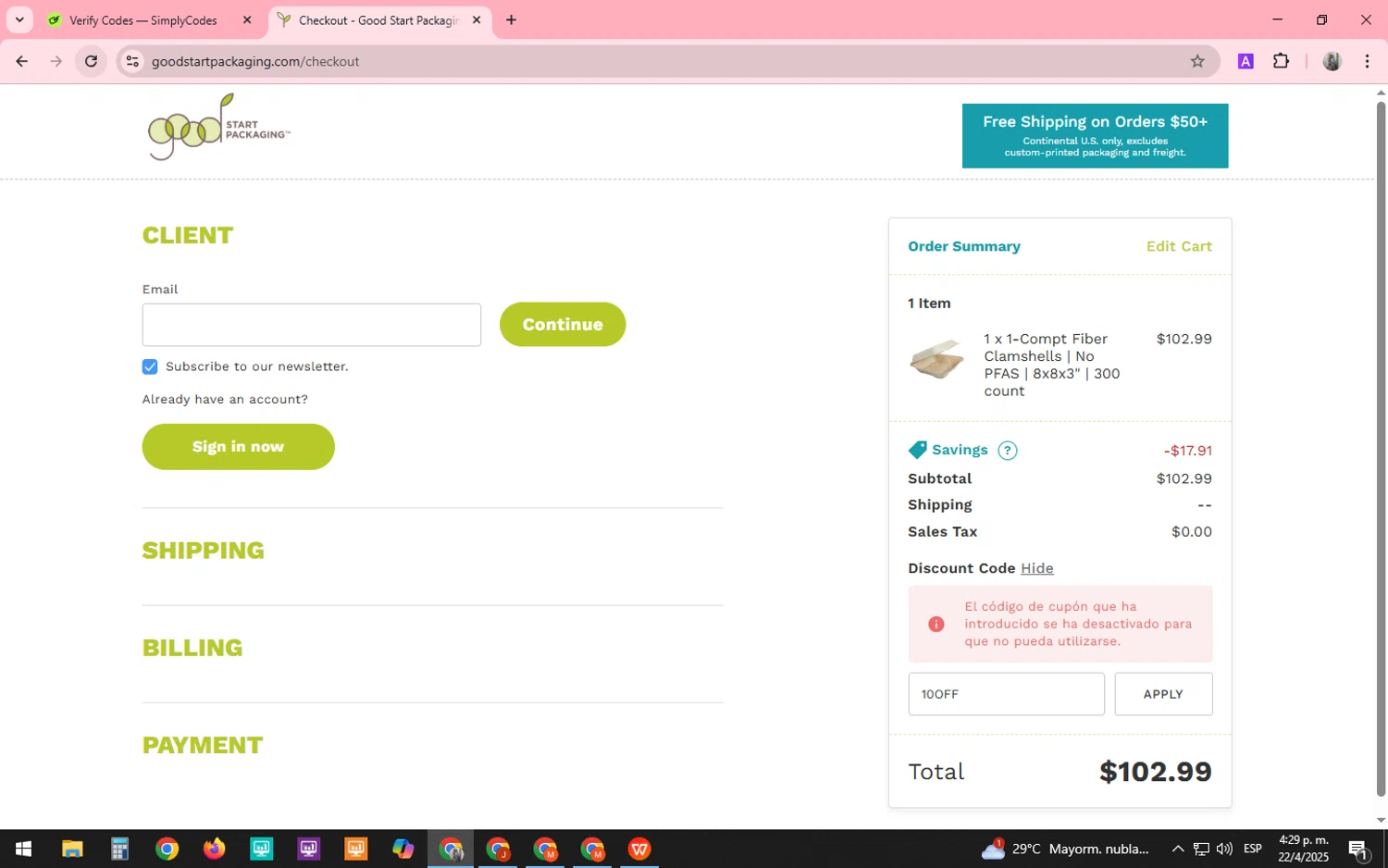Launch Firefox from the taskbar
Image resolution: width=1388 pixels, height=868 pixels.
coord(214,849)
